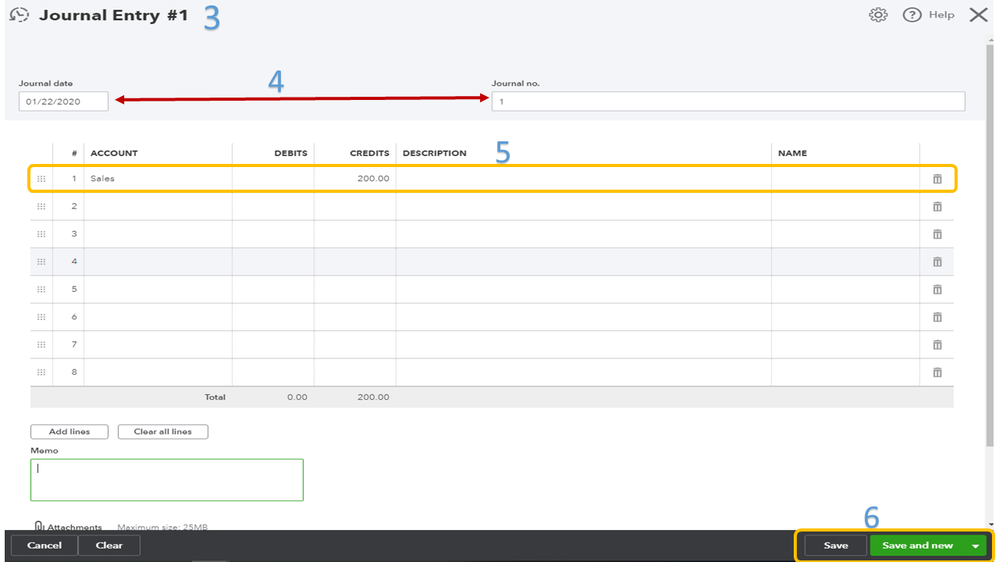Screen dimensions: 999x562
Task: Grab the drag handle of row 3
Action: (41, 234)
